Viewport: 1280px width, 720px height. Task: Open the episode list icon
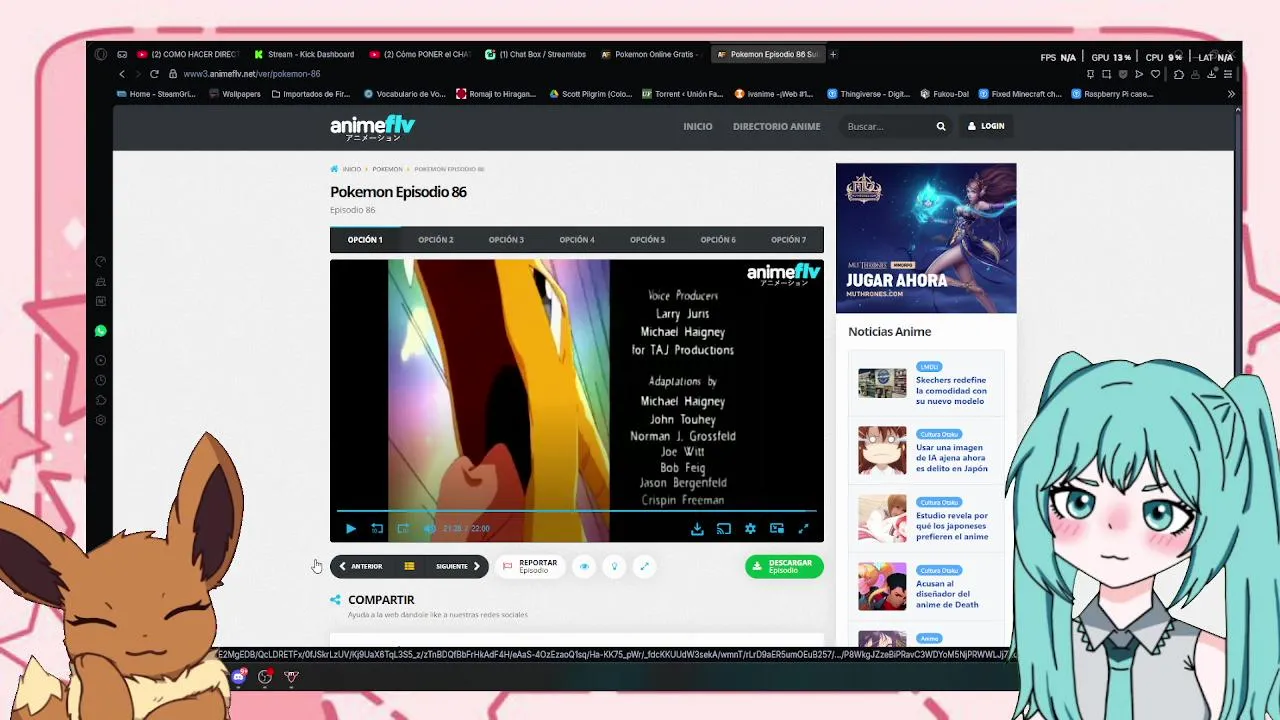[409, 566]
